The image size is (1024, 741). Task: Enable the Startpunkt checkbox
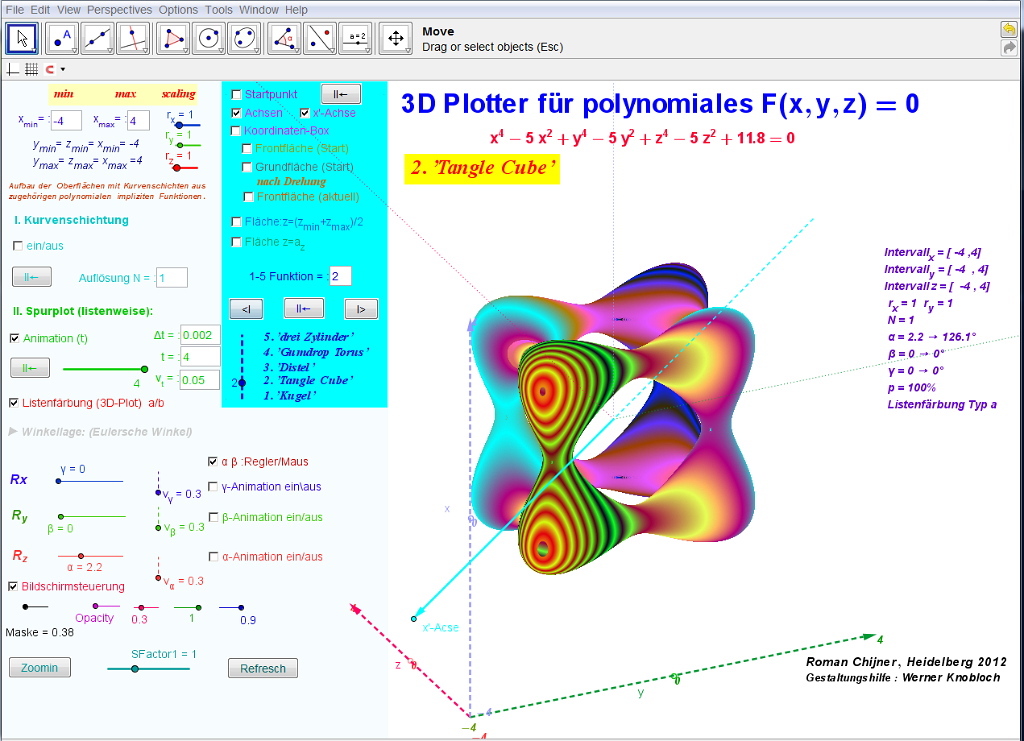coord(236,94)
